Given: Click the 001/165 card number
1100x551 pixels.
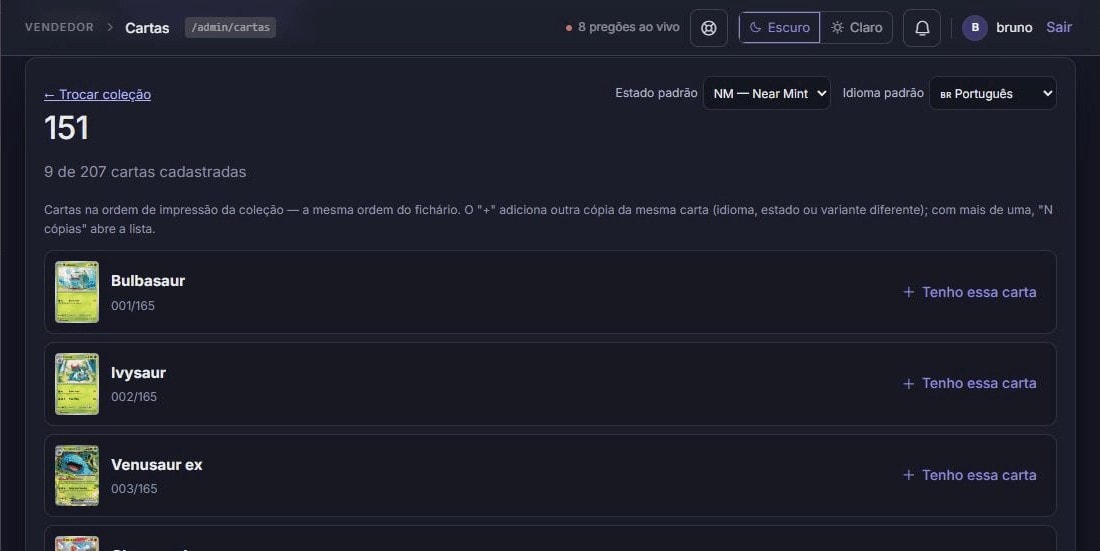Looking at the screenshot, I should pos(133,306).
